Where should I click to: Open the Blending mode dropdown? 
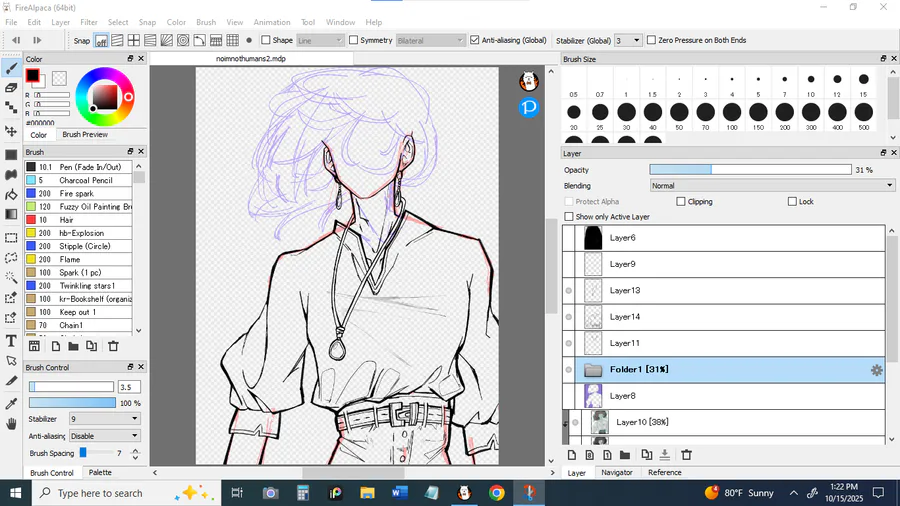point(773,186)
